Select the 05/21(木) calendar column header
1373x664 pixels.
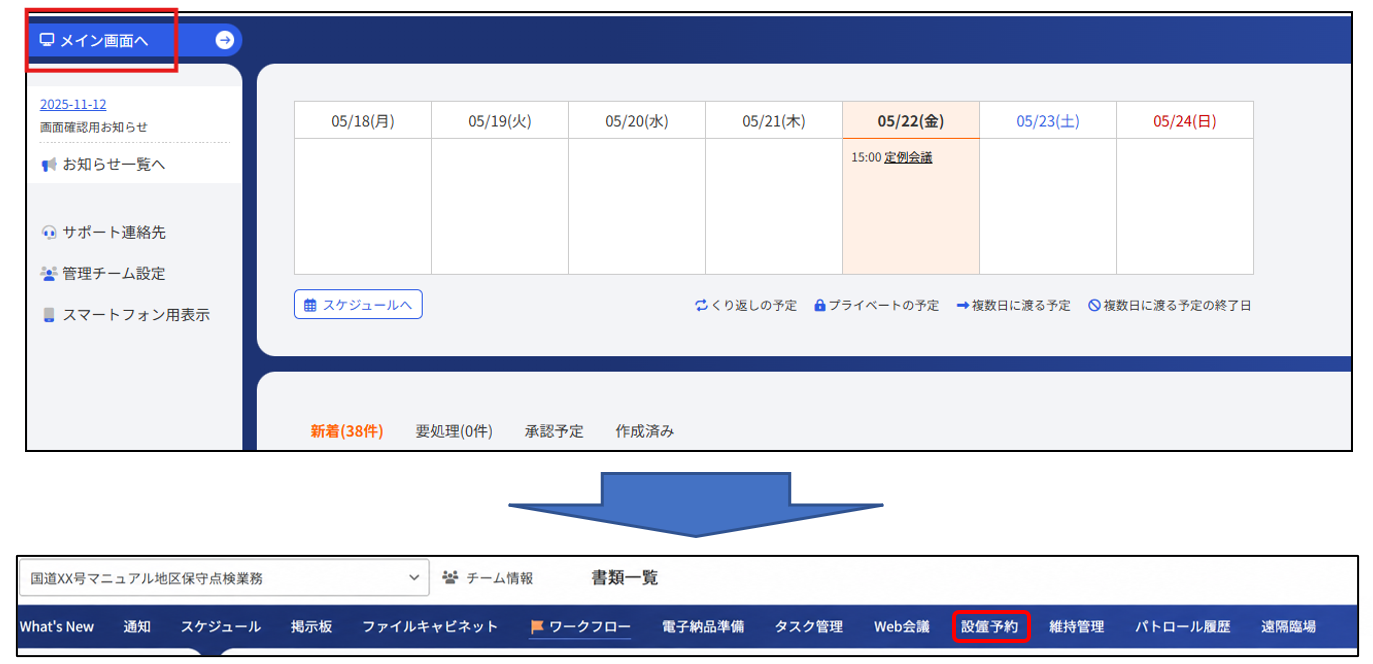(774, 120)
